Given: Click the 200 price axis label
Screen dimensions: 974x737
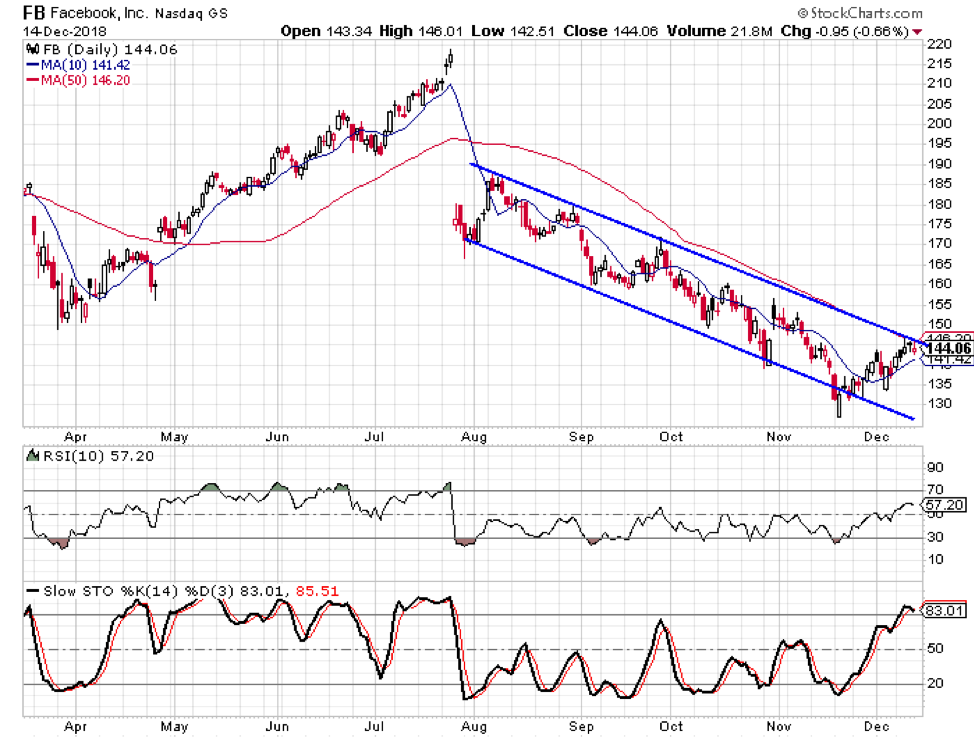Looking at the screenshot, I should [x=939, y=123].
